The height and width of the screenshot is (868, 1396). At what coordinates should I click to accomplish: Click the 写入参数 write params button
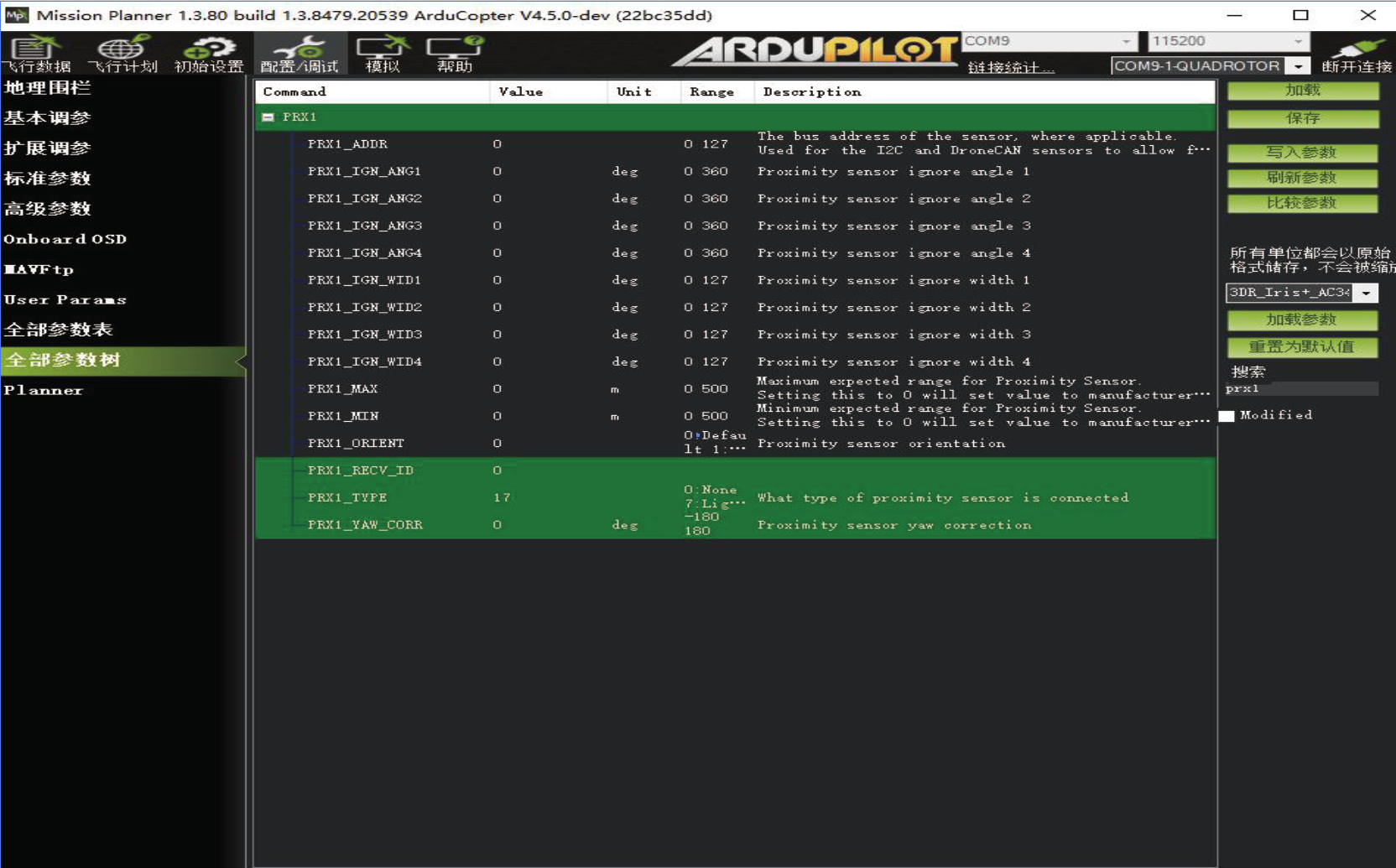click(x=1302, y=153)
